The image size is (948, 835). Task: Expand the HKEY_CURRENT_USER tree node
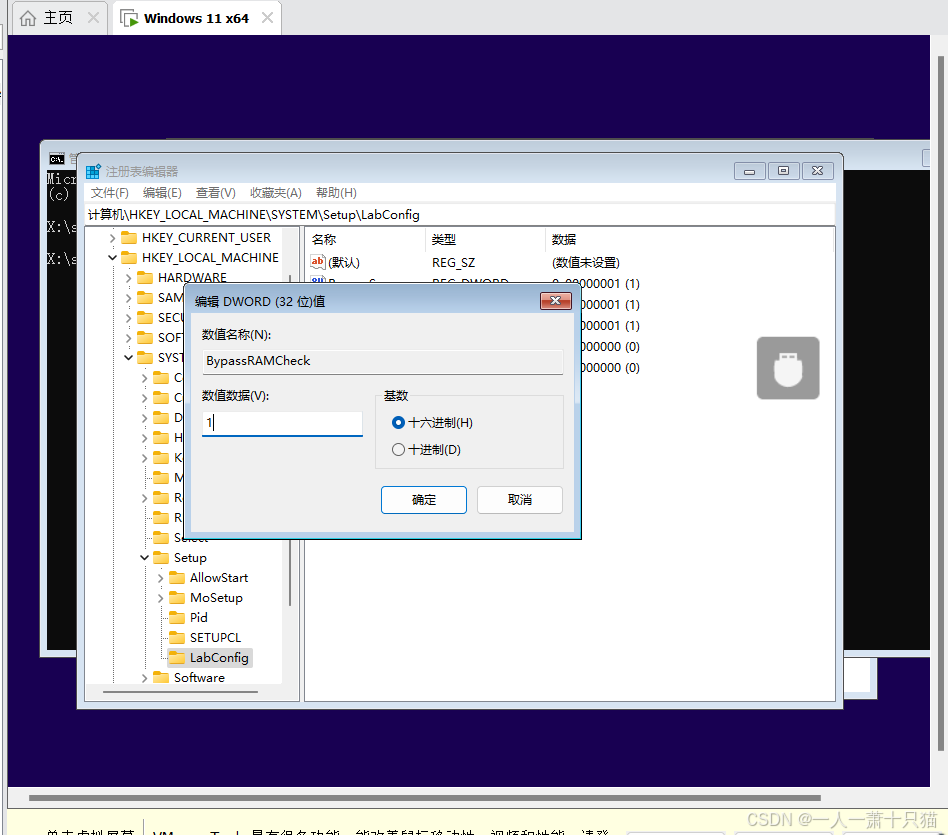112,238
